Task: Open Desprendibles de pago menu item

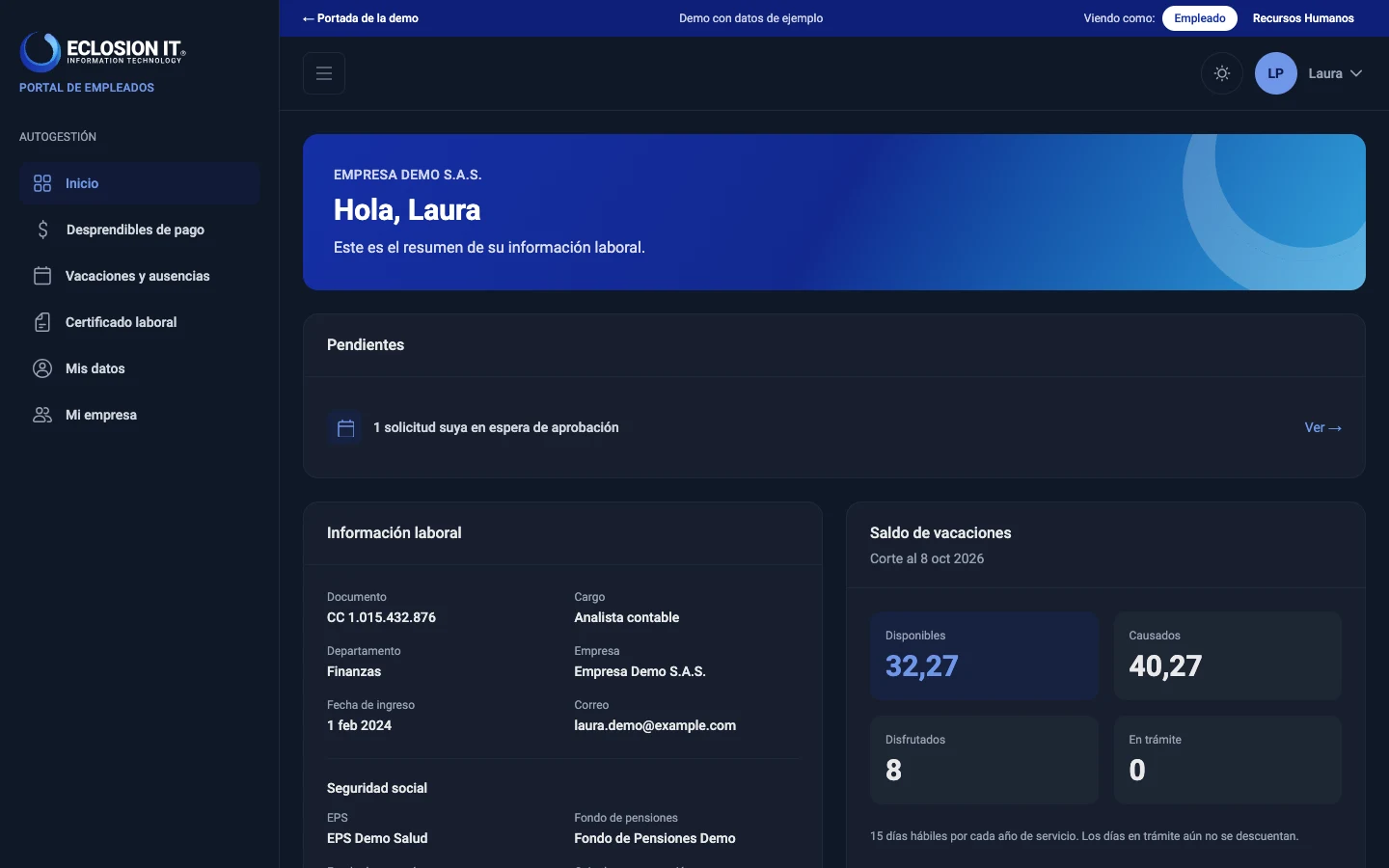Action: point(140,230)
